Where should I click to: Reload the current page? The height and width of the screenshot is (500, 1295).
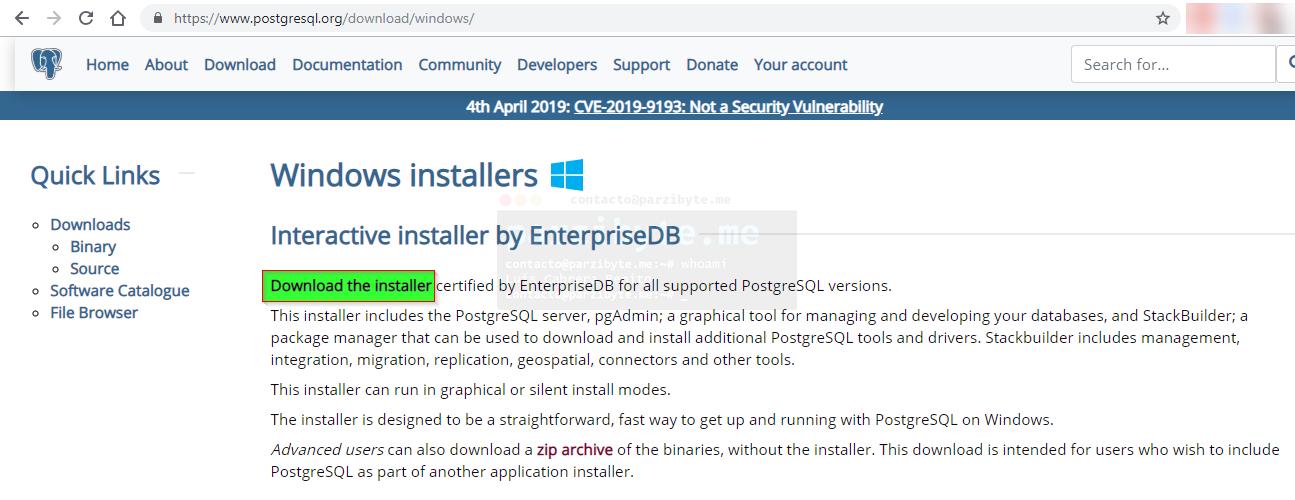point(86,18)
